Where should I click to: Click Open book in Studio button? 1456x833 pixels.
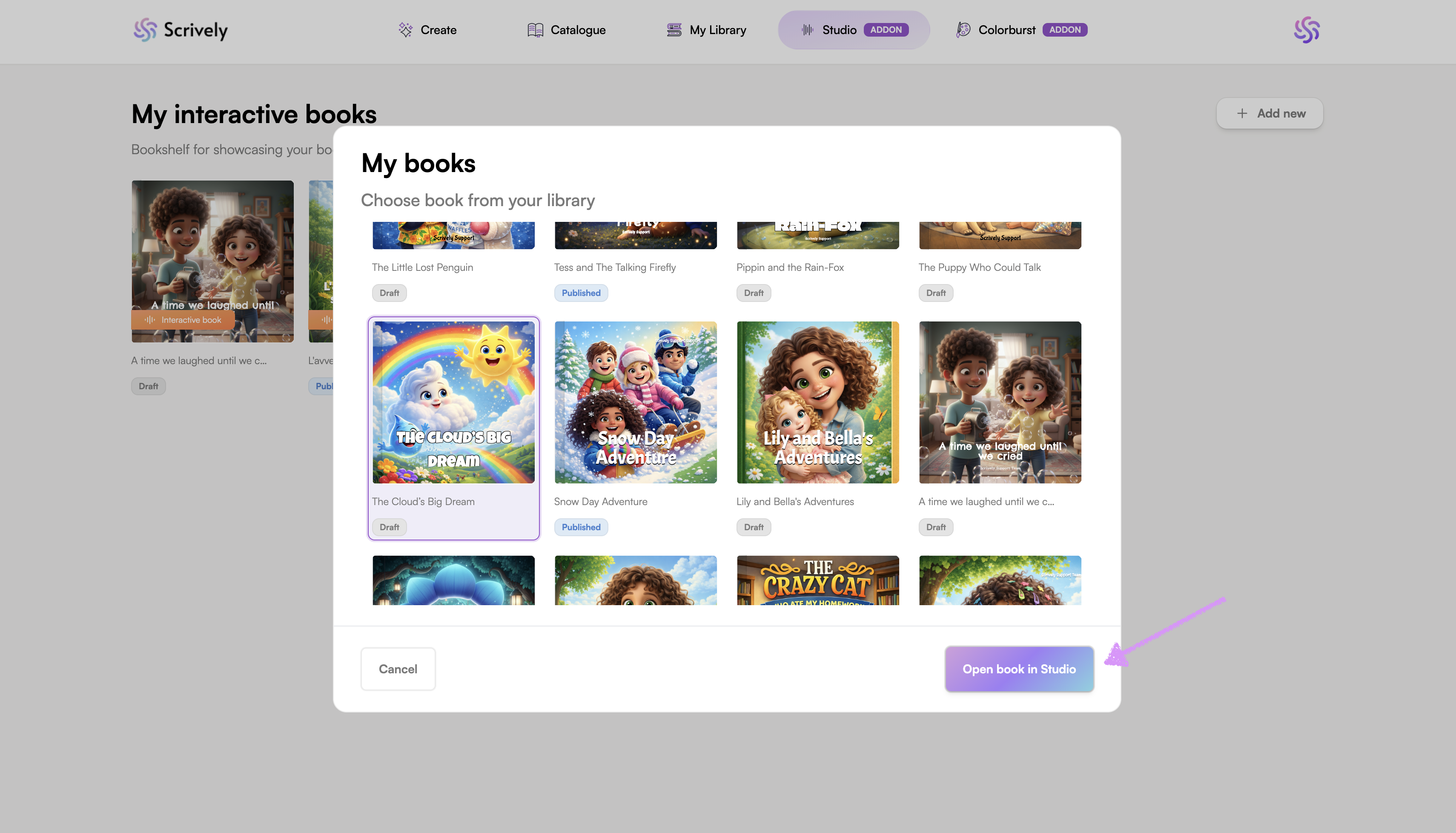tap(1018, 669)
